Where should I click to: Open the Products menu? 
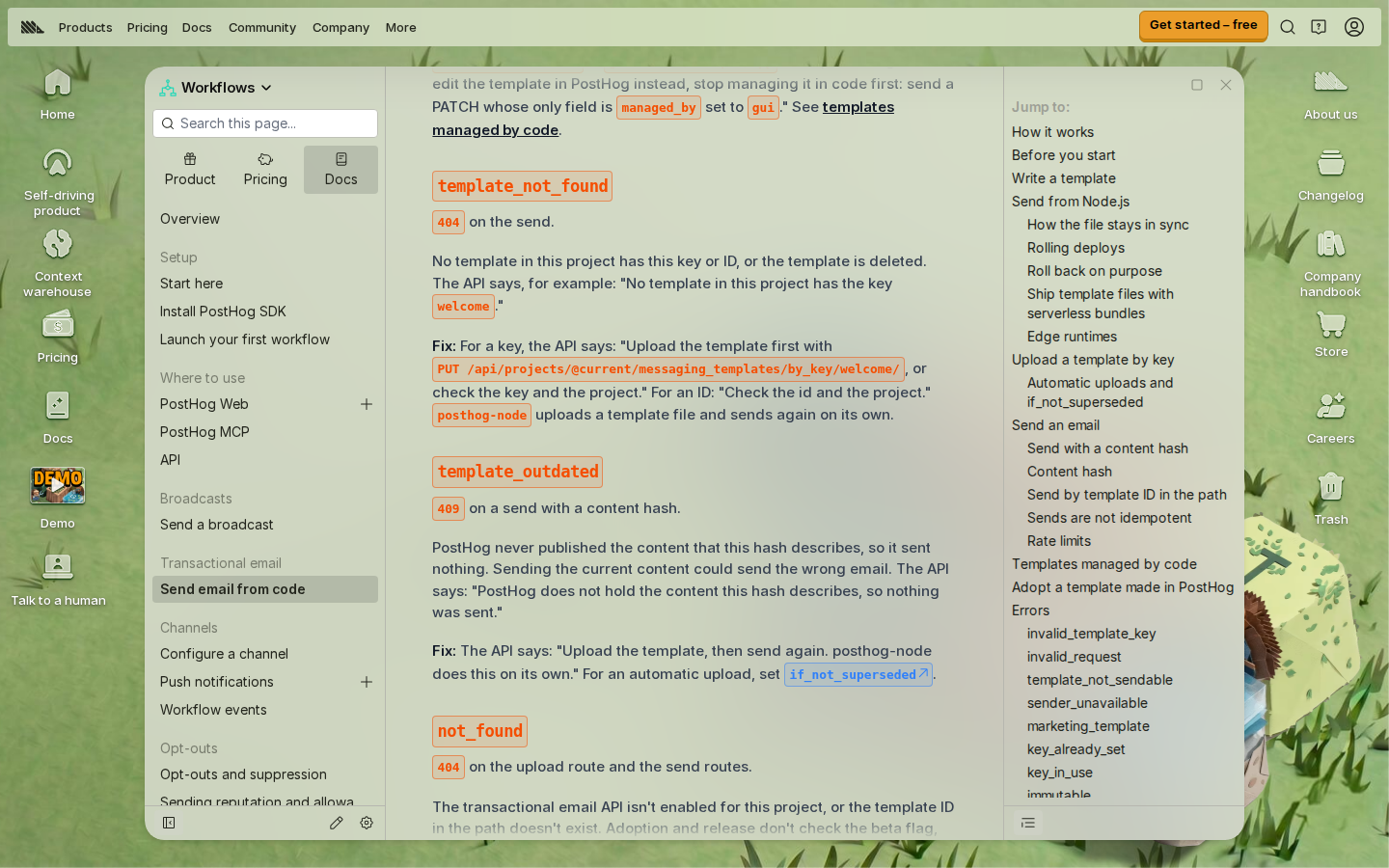(x=85, y=27)
